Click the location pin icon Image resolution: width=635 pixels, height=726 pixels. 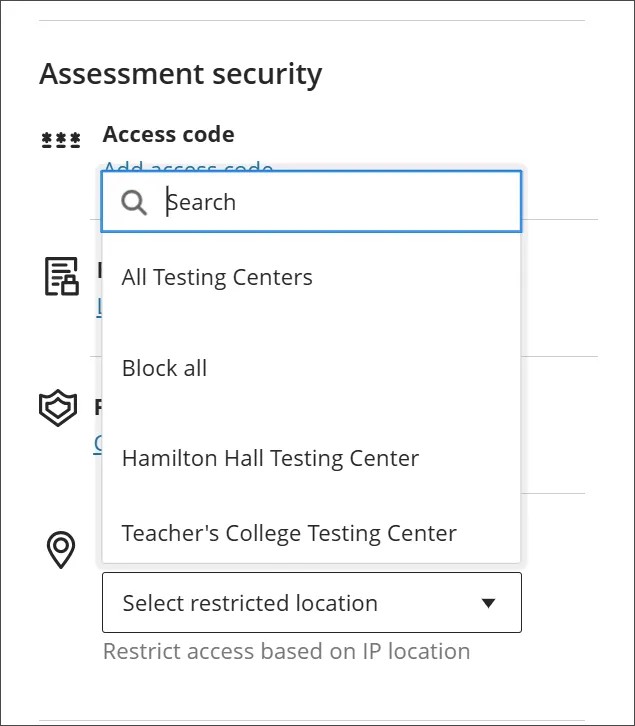(x=61, y=549)
